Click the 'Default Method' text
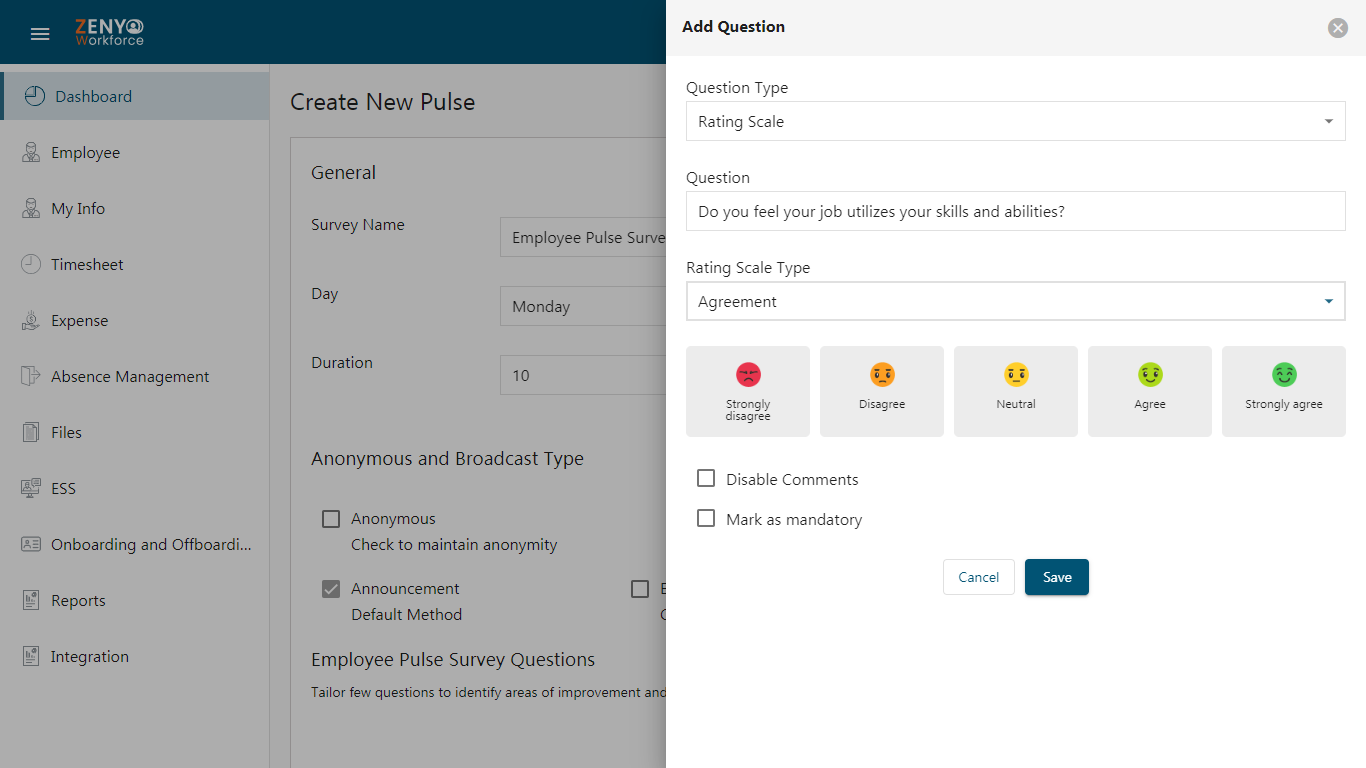 [x=406, y=615]
